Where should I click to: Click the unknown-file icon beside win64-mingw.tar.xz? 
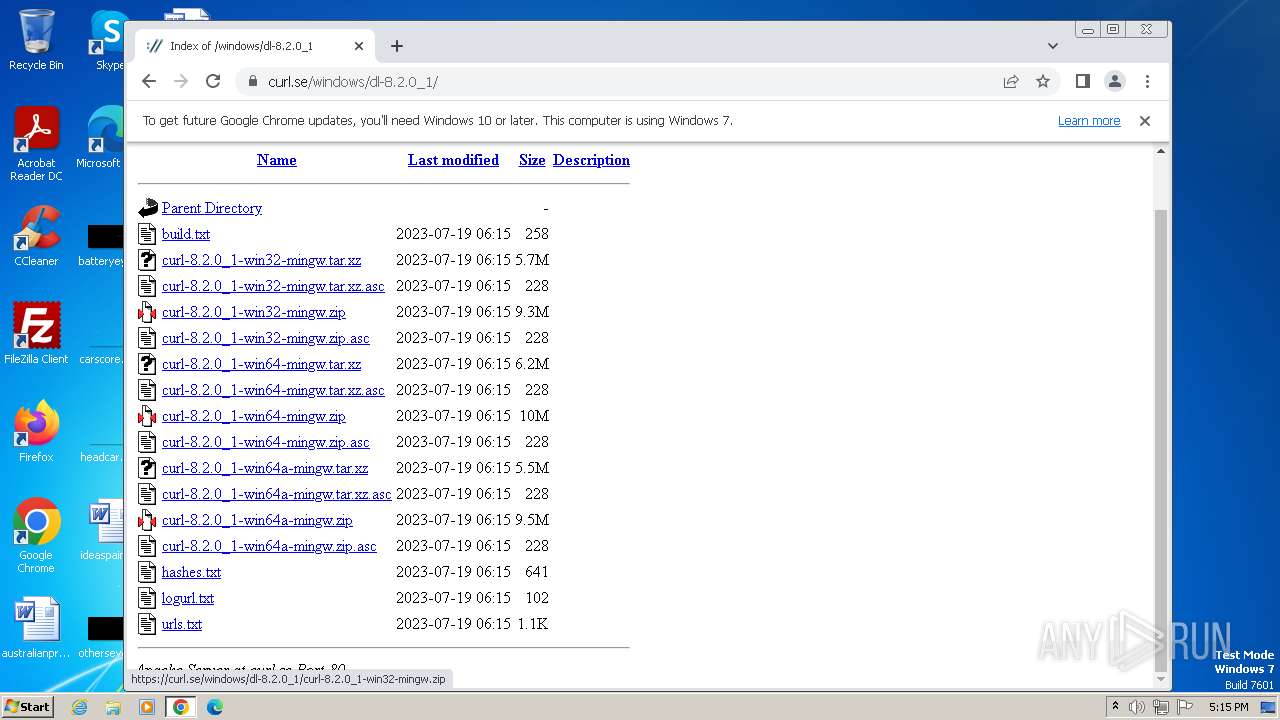[x=148, y=364]
